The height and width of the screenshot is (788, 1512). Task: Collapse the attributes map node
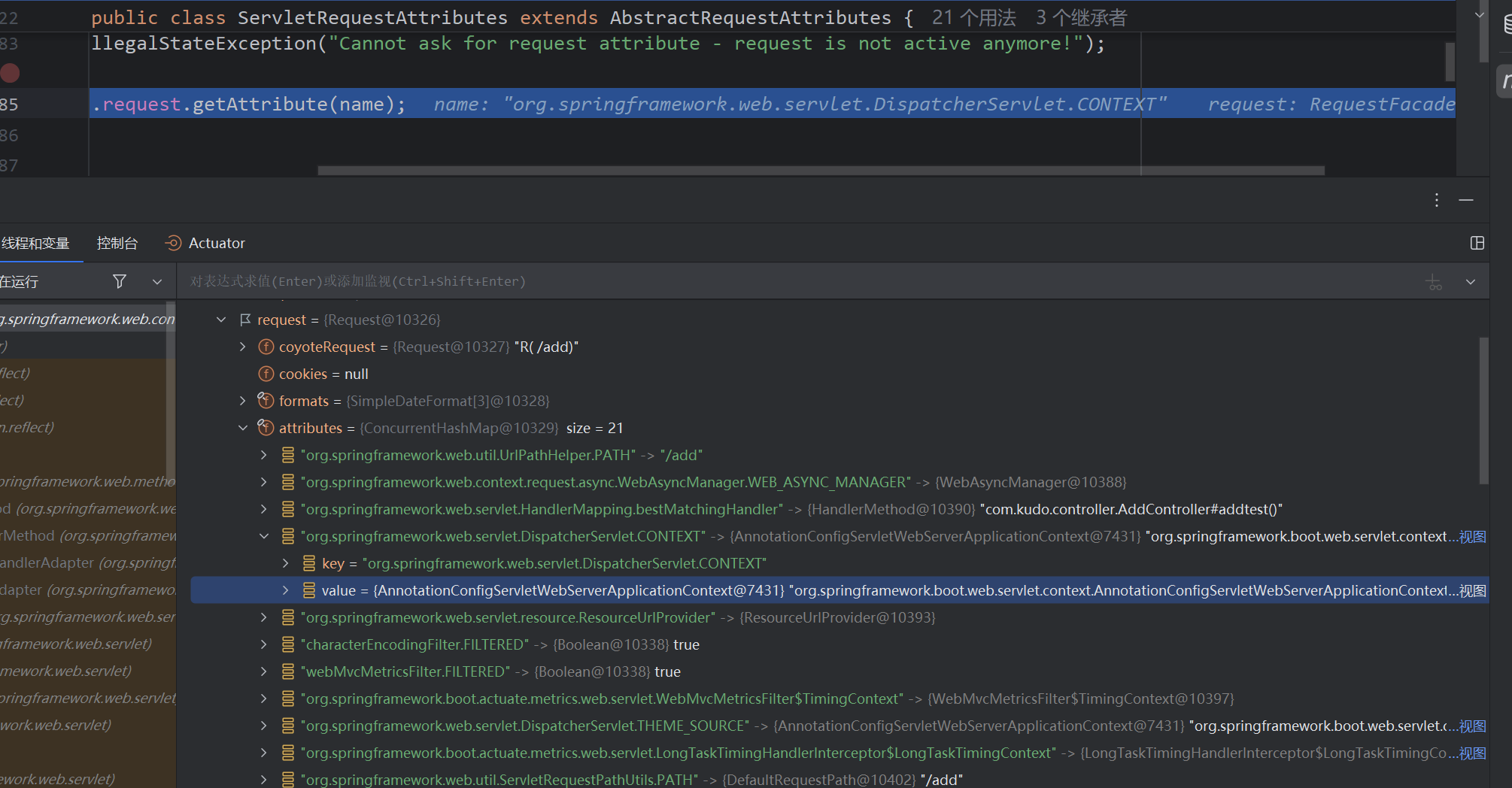coord(242,428)
